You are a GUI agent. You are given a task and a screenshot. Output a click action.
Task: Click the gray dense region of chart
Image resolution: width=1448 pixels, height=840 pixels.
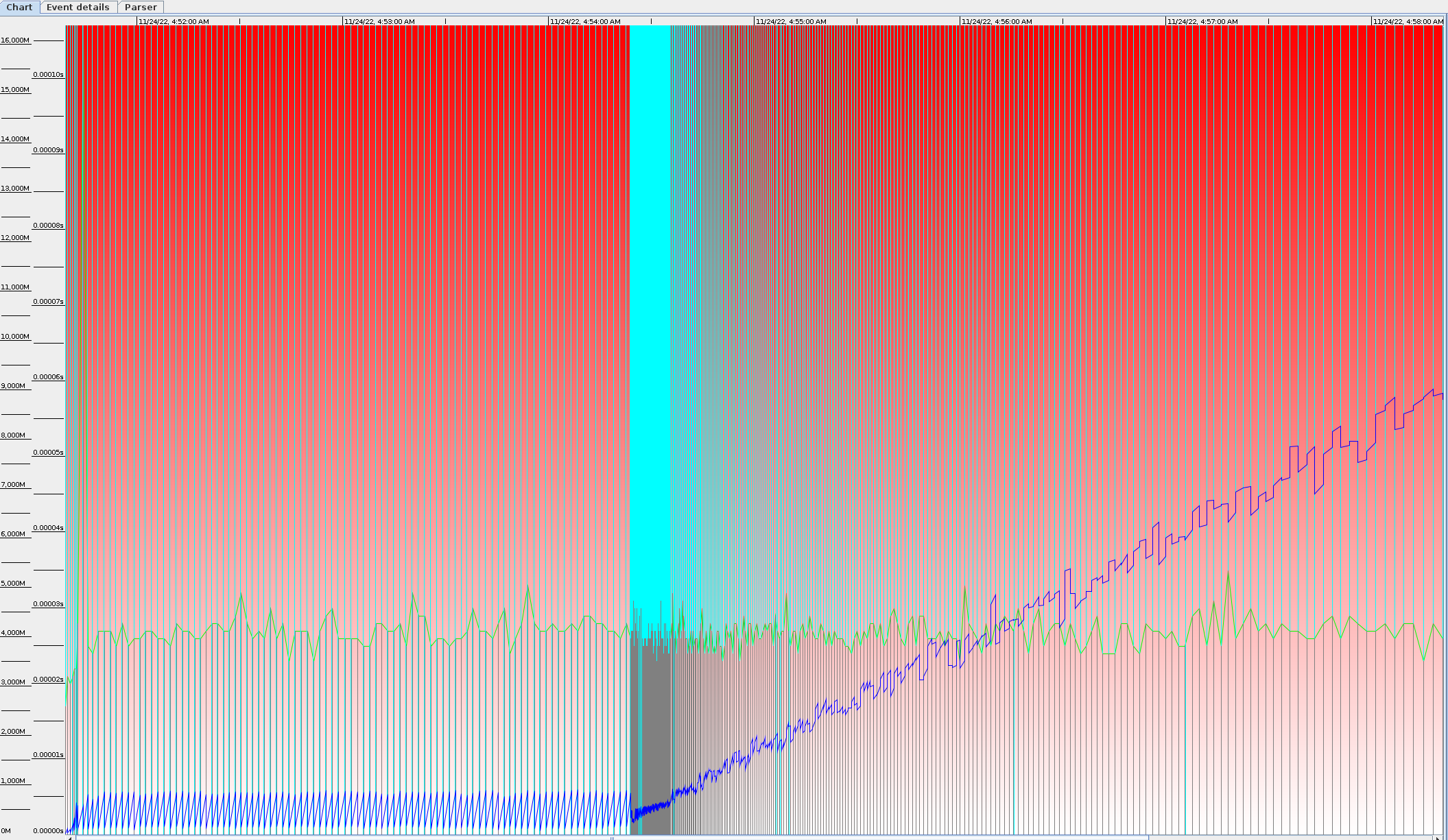(x=650, y=741)
